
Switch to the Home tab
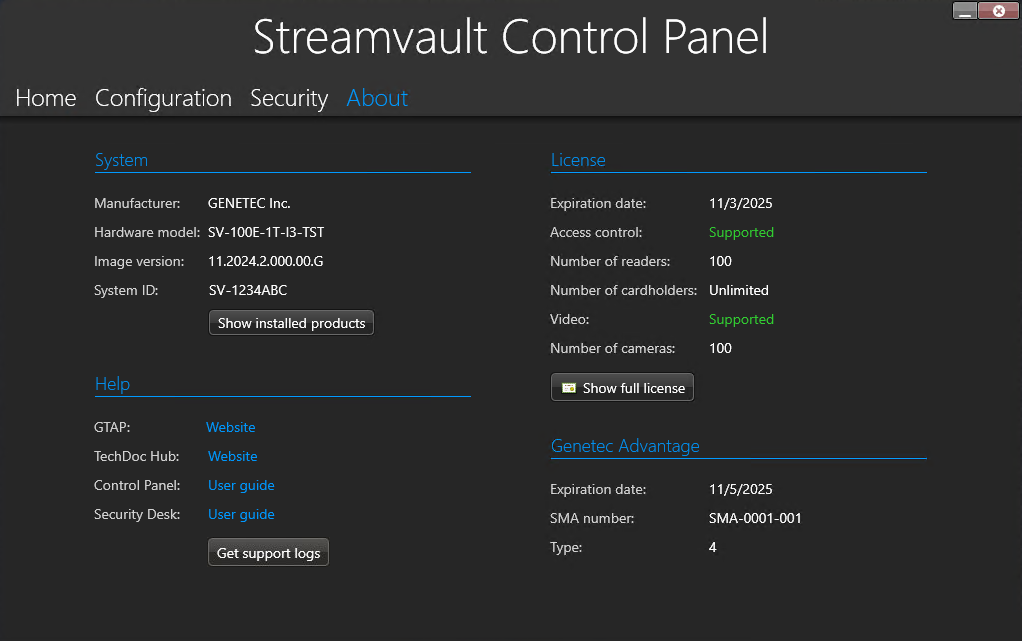(45, 98)
